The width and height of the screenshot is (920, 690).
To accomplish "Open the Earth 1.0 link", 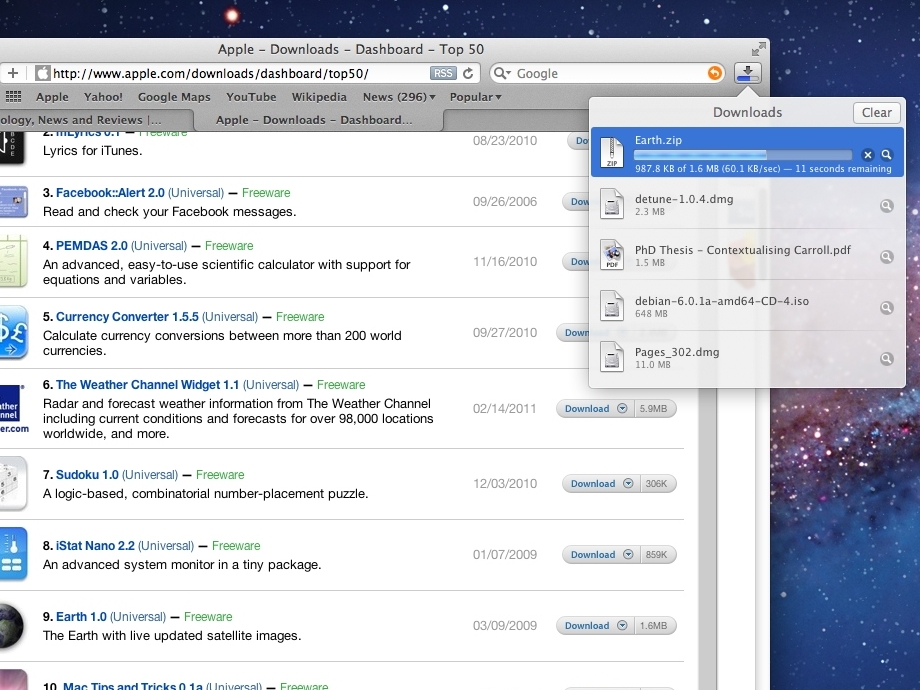I will point(81,617).
